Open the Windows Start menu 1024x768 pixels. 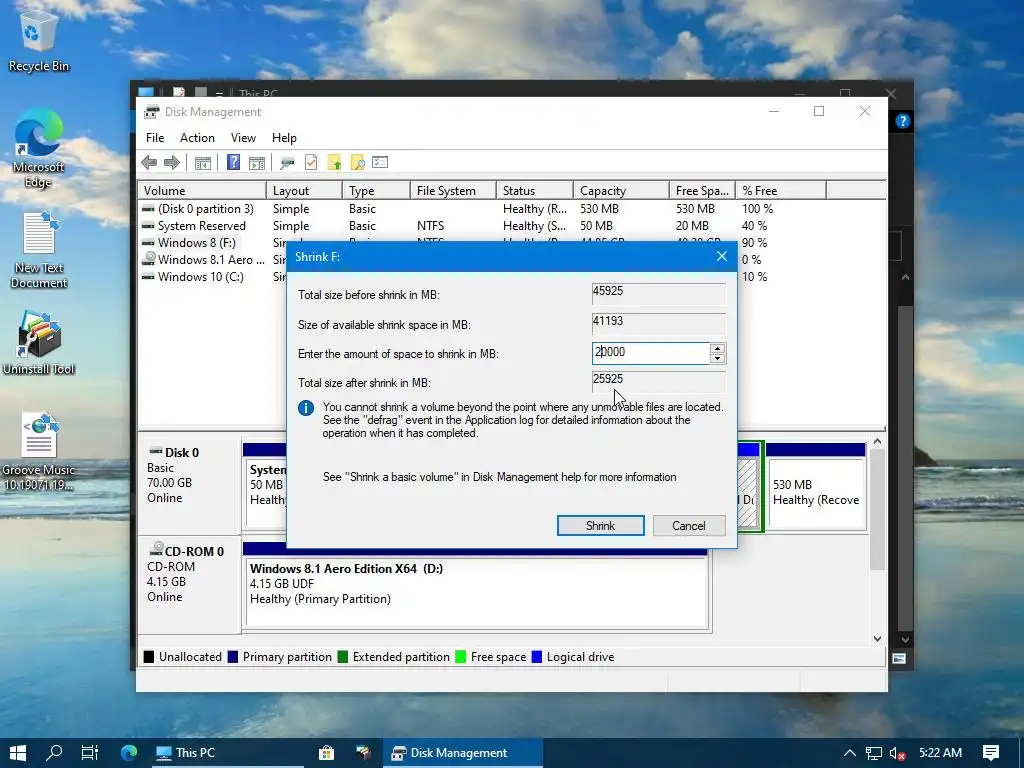click(18, 753)
